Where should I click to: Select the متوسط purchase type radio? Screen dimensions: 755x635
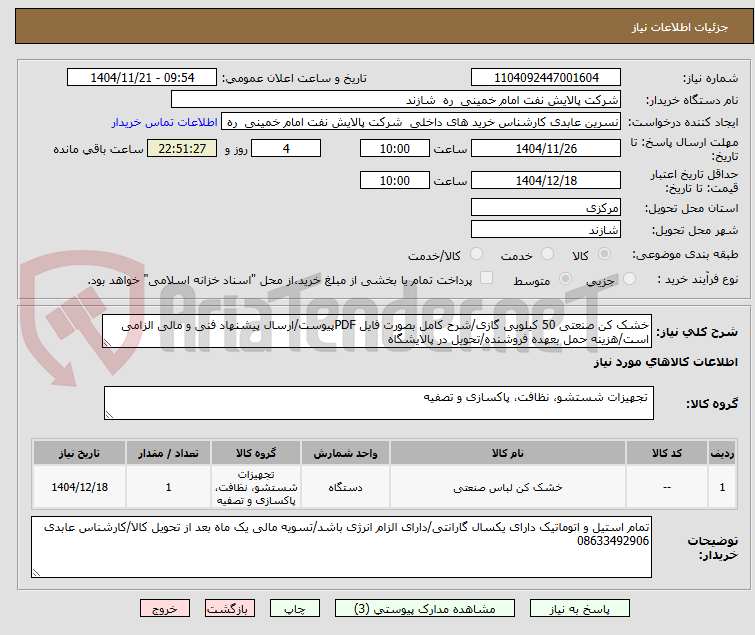pos(565,279)
